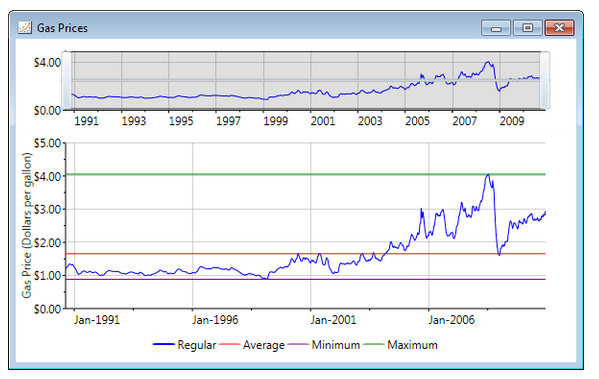Minimize the Gas Prices window
Screen dimensions: 599x379
coord(496,28)
